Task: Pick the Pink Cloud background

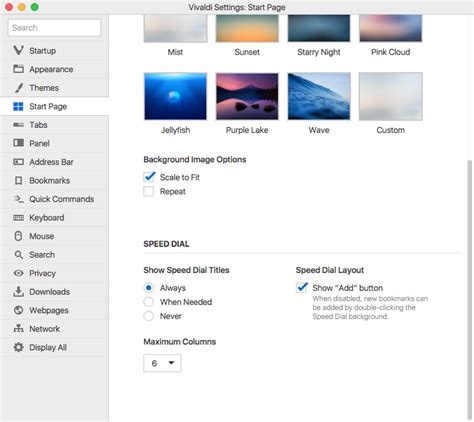Action: 391,28
